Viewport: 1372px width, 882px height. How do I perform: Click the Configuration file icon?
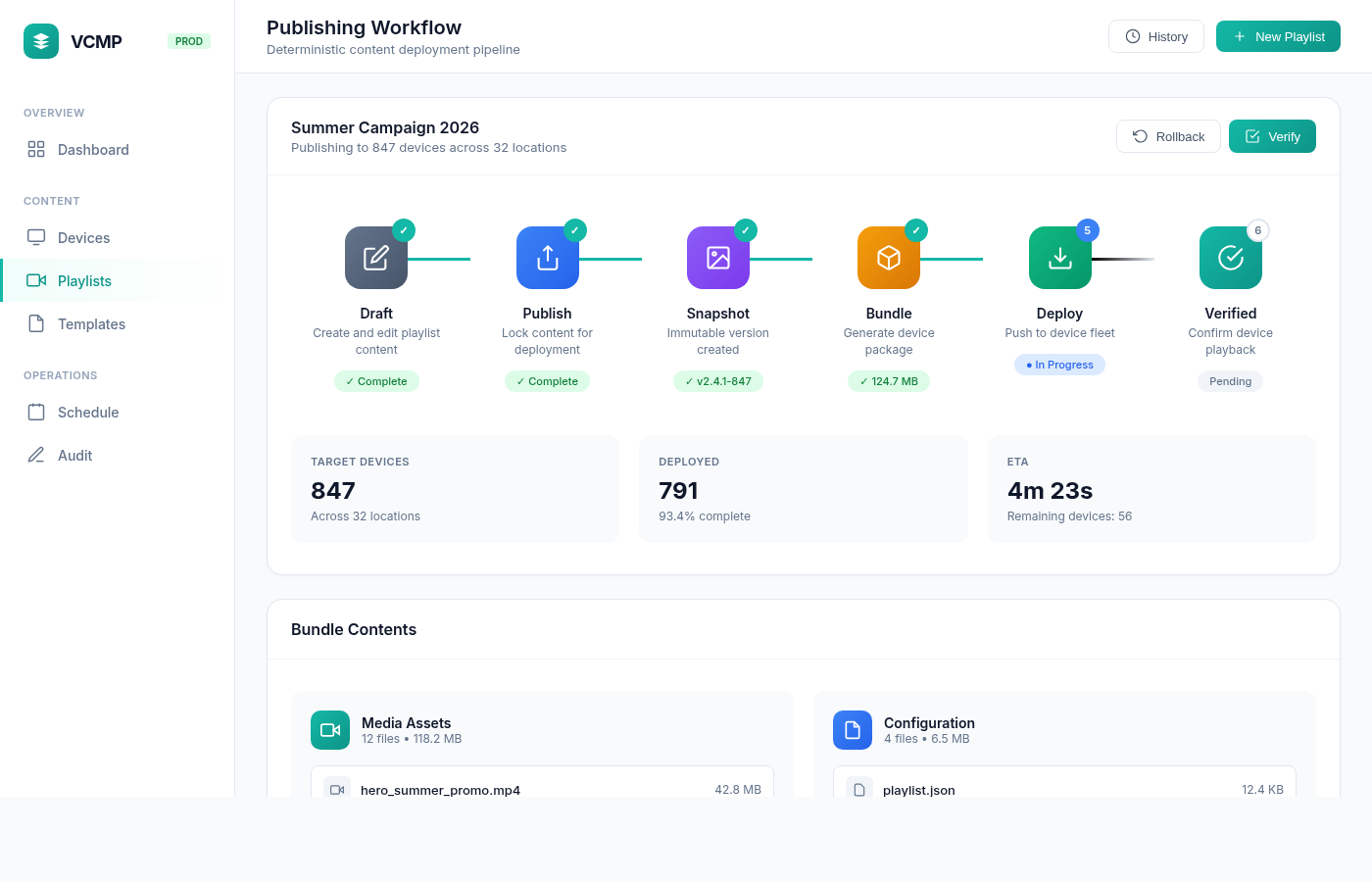coord(853,730)
